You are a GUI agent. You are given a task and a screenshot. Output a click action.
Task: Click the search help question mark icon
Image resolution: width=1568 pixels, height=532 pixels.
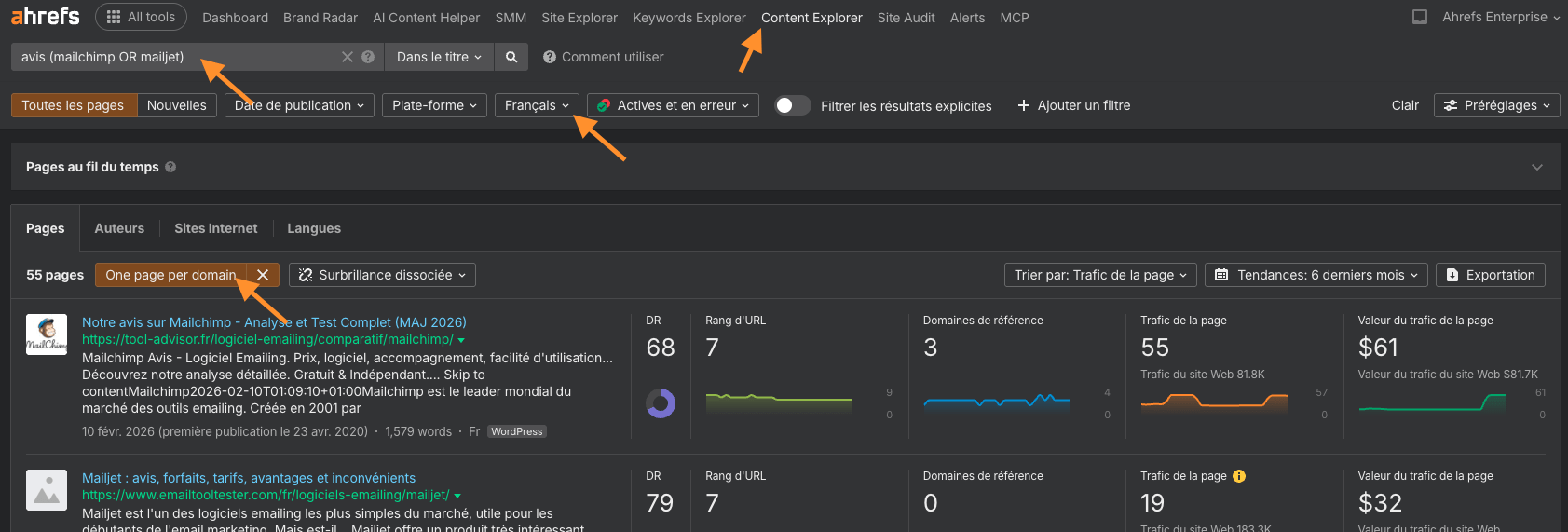(x=368, y=57)
